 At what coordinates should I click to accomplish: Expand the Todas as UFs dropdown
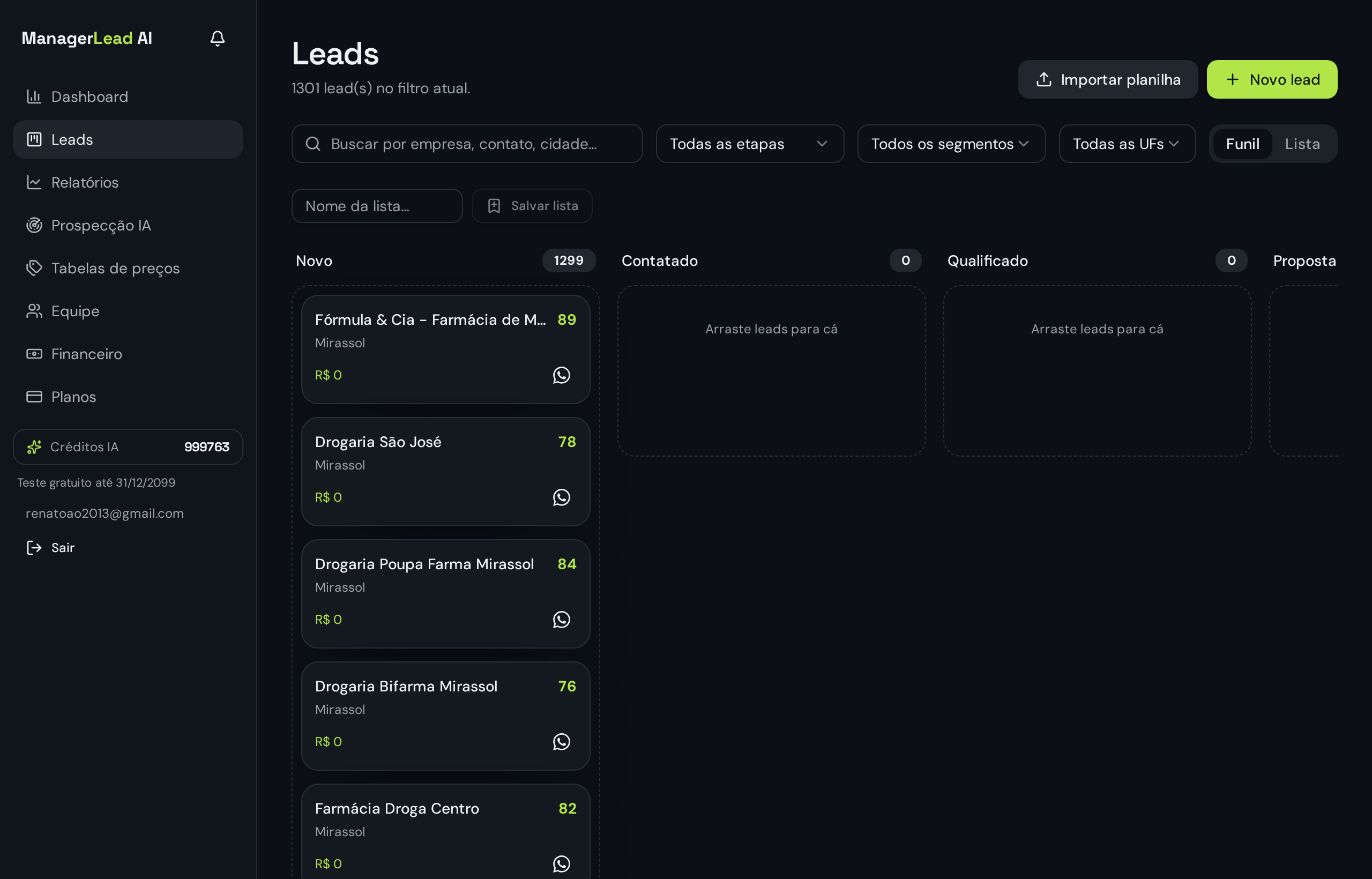point(1127,144)
